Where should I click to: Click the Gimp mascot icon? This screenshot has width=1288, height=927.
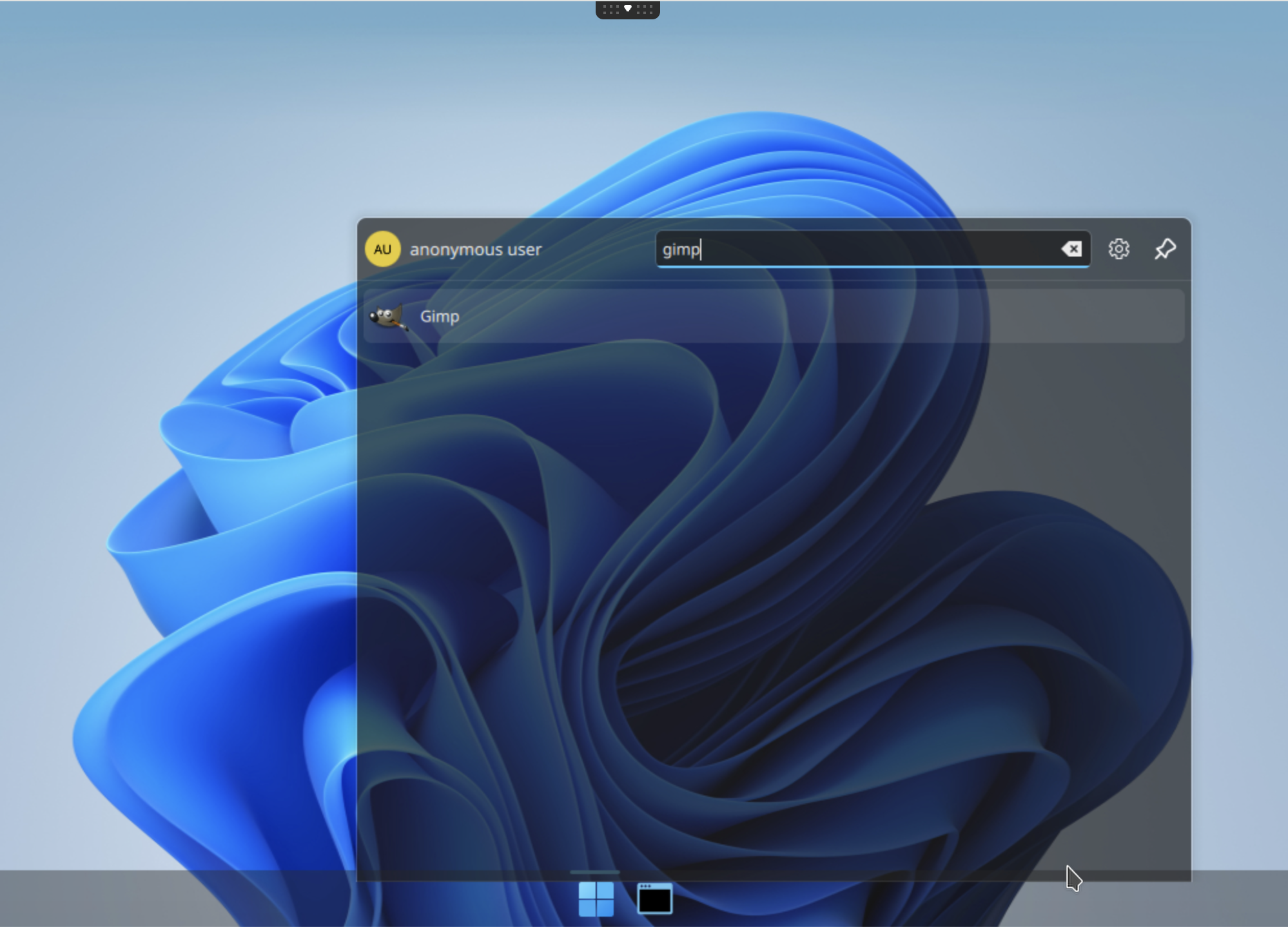pyautogui.click(x=387, y=317)
